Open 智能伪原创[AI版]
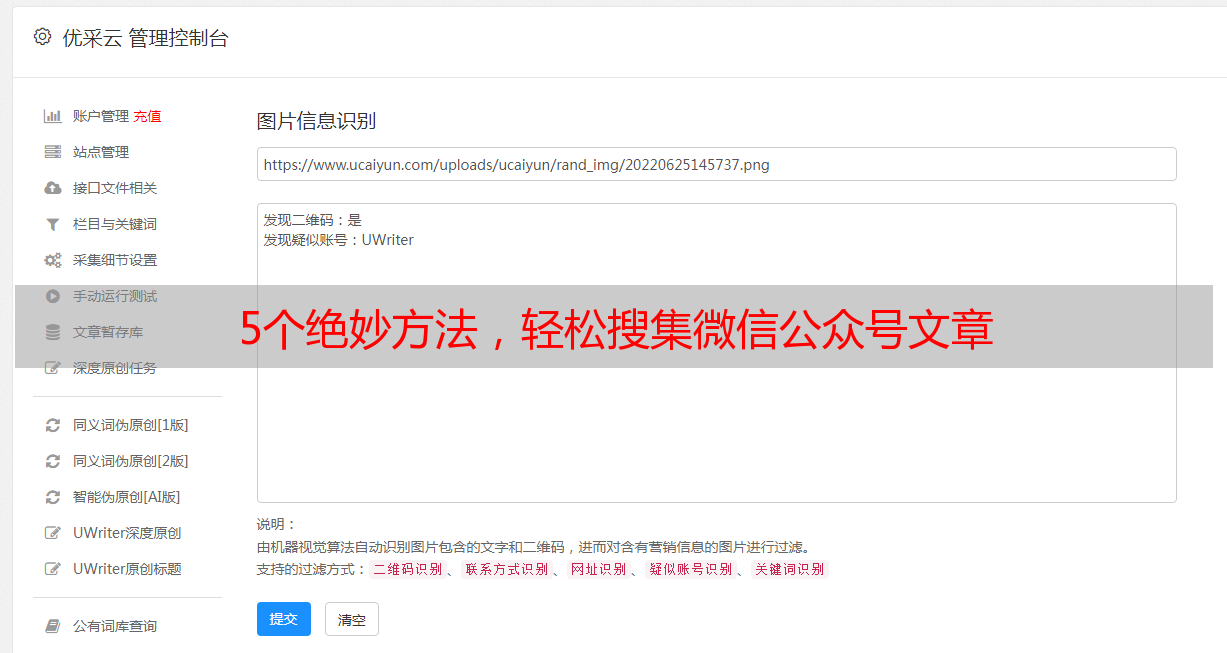This screenshot has height=653, width=1227. [127, 497]
